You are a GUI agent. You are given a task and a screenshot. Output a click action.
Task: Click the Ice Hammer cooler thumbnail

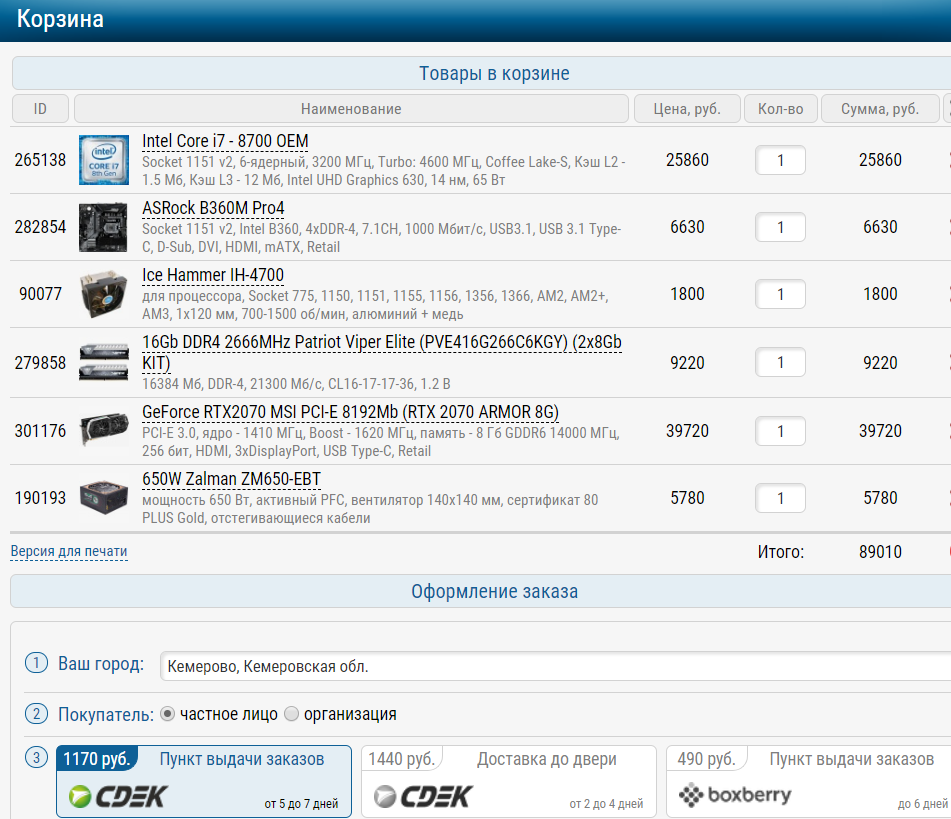coord(104,294)
